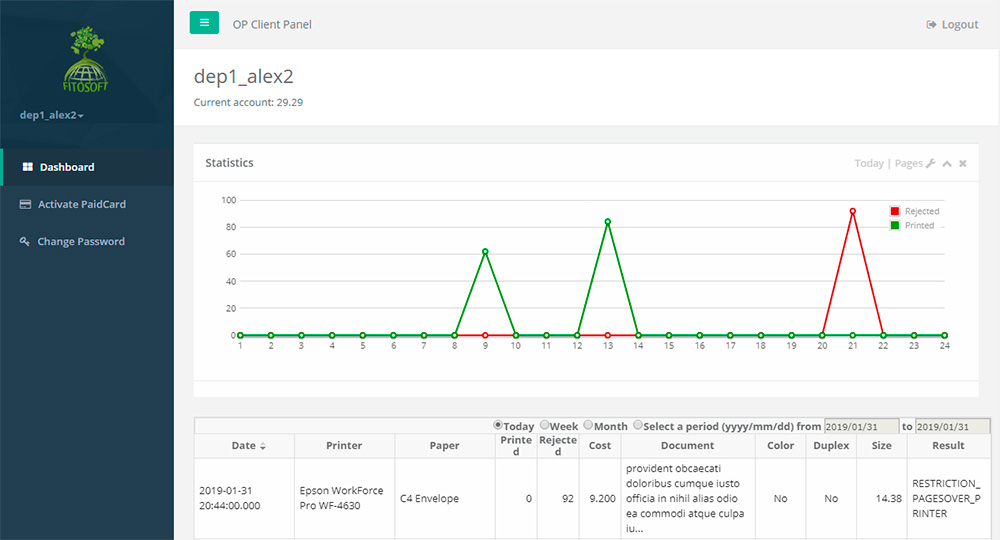This screenshot has height=540, width=1000.
Task: Click the Change Password key icon
Action: click(x=26, y=241)
